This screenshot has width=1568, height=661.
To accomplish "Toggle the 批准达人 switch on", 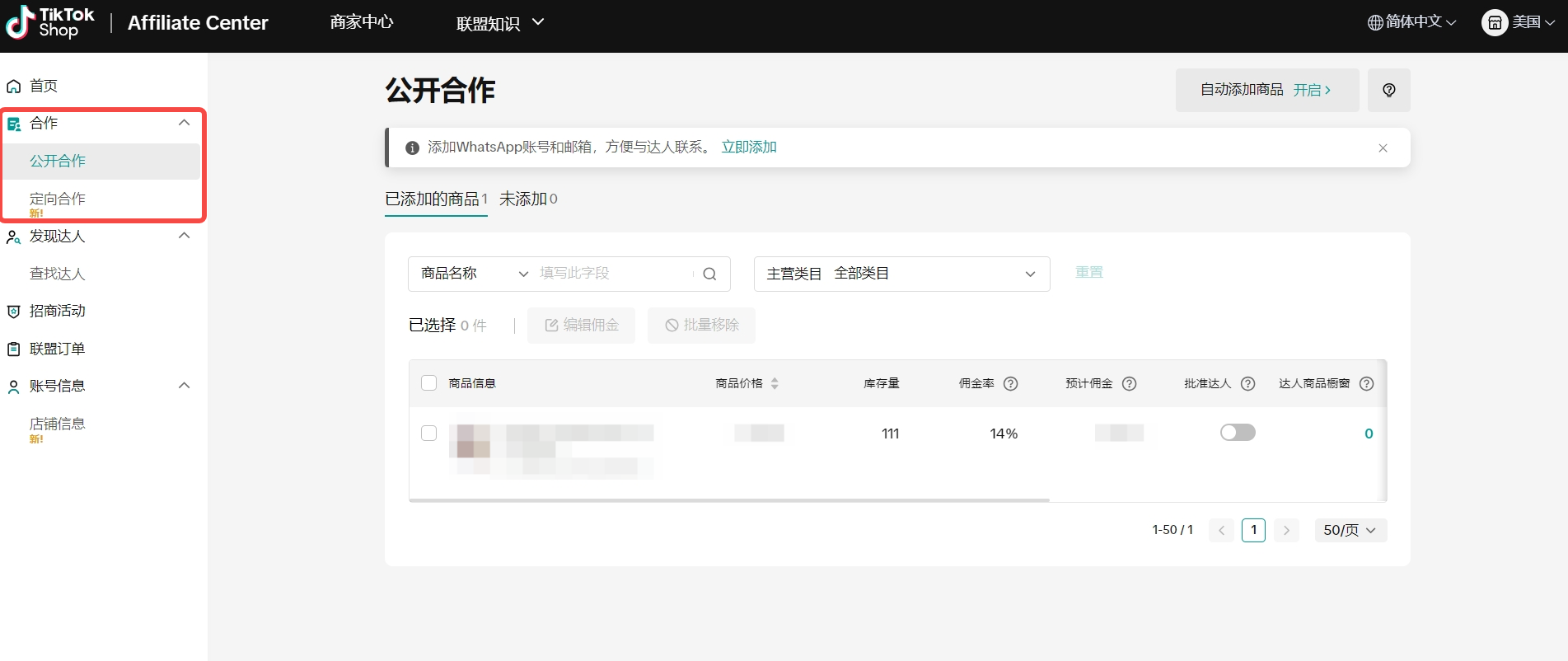I will (x=1238, y=433).
